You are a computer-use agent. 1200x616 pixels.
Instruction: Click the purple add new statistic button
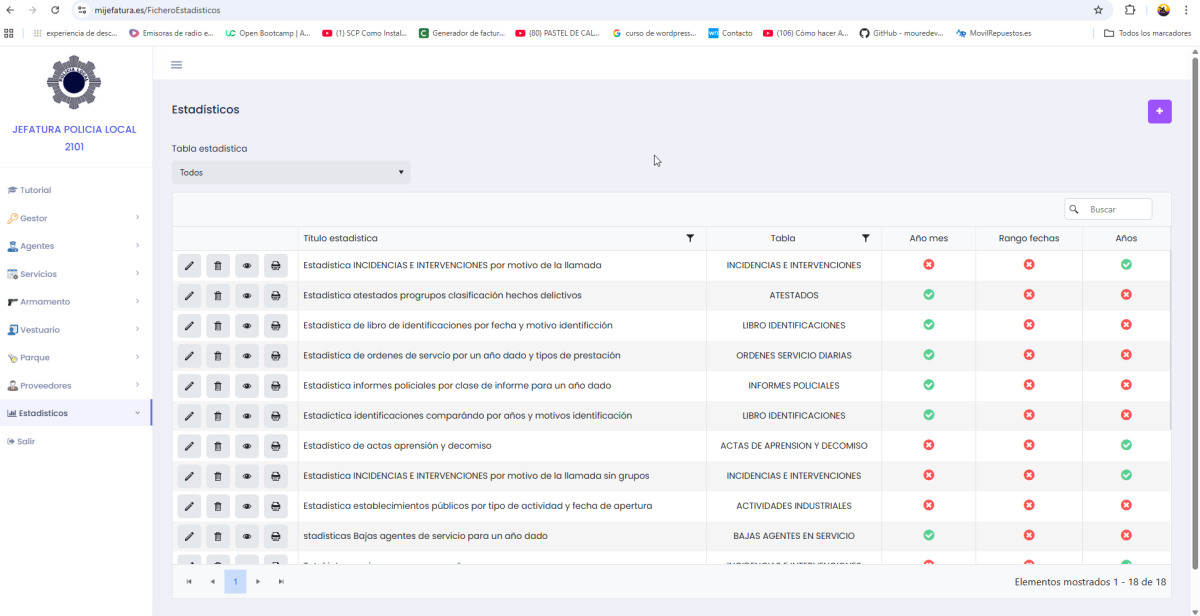[1159, 111]
